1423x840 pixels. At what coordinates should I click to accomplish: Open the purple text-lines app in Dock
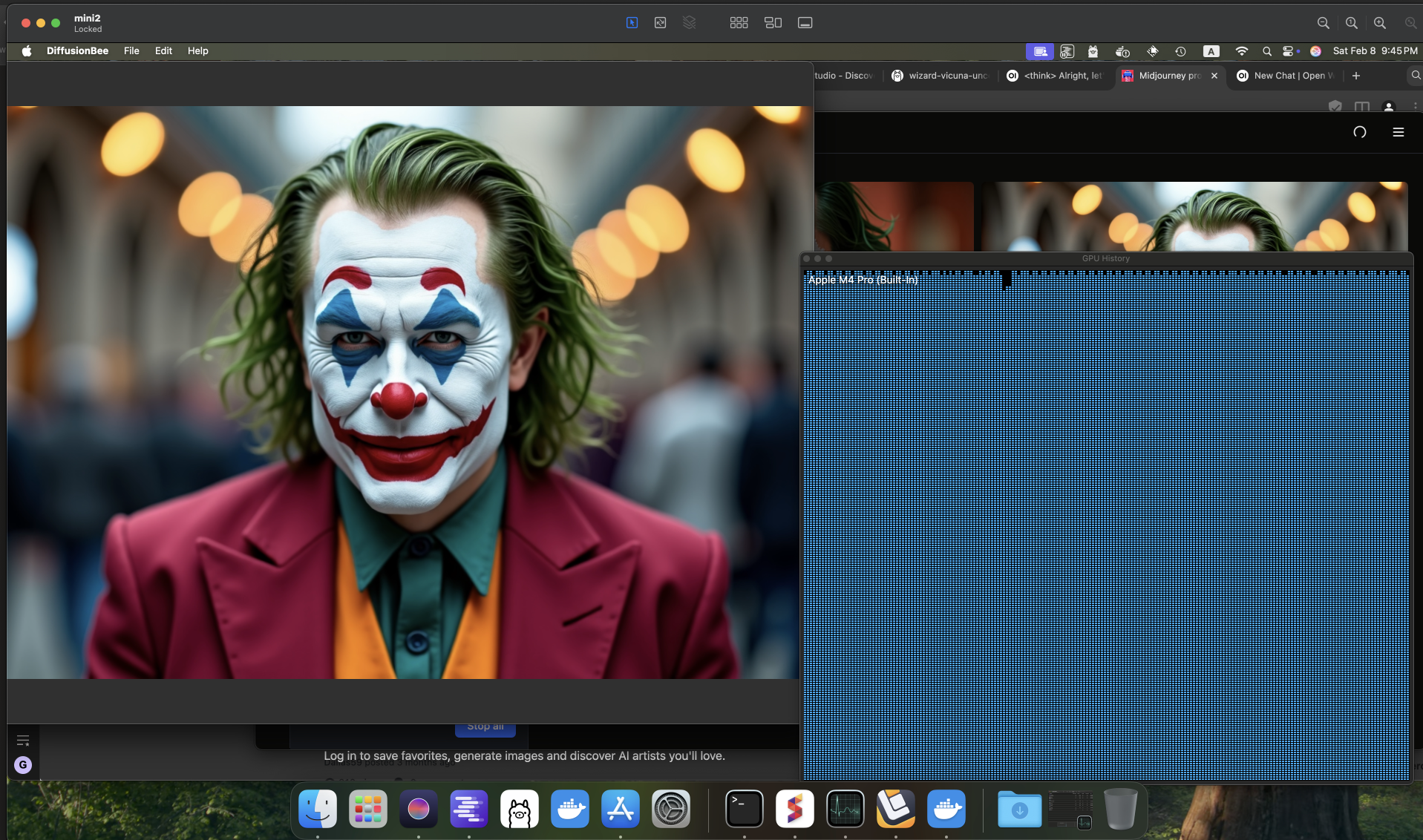click(469, 809)
